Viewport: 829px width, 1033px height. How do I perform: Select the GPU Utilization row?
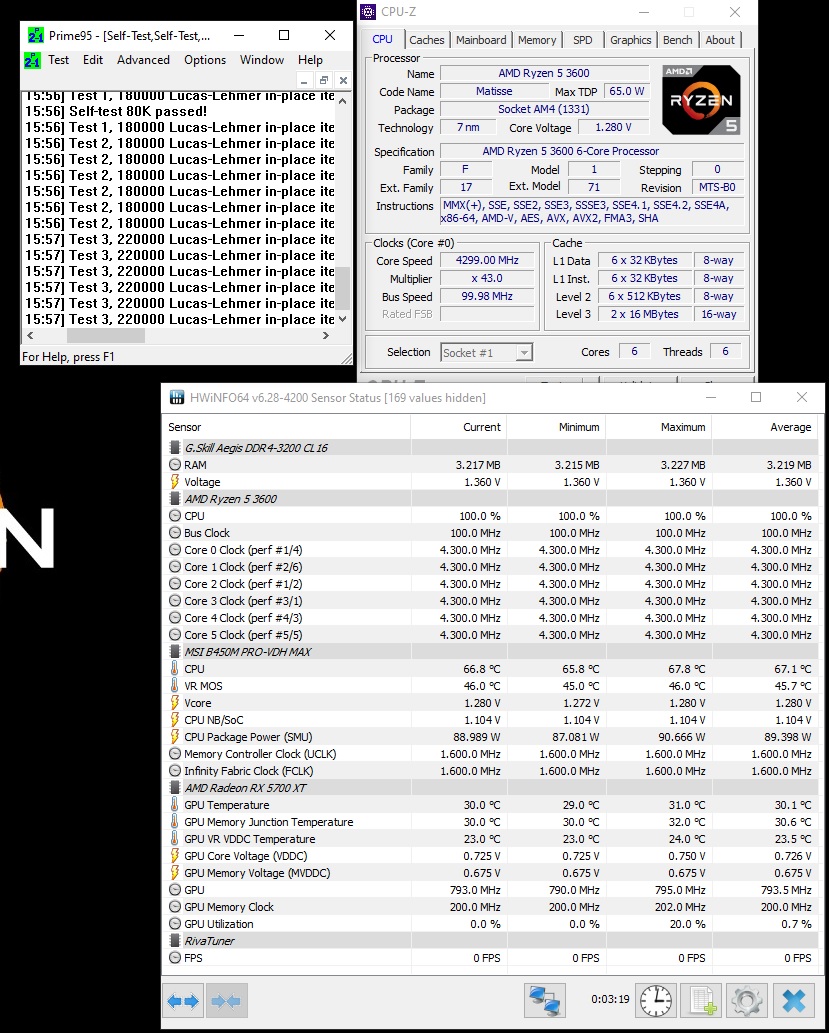(490, 924)
